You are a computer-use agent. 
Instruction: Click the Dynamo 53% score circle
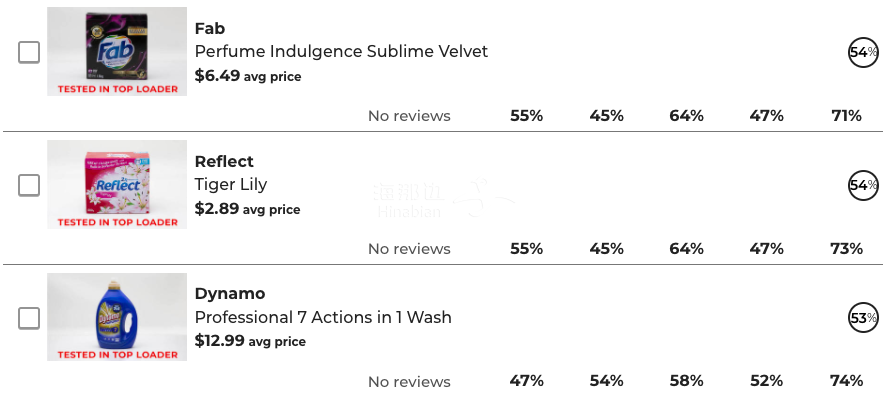(863, 318)
